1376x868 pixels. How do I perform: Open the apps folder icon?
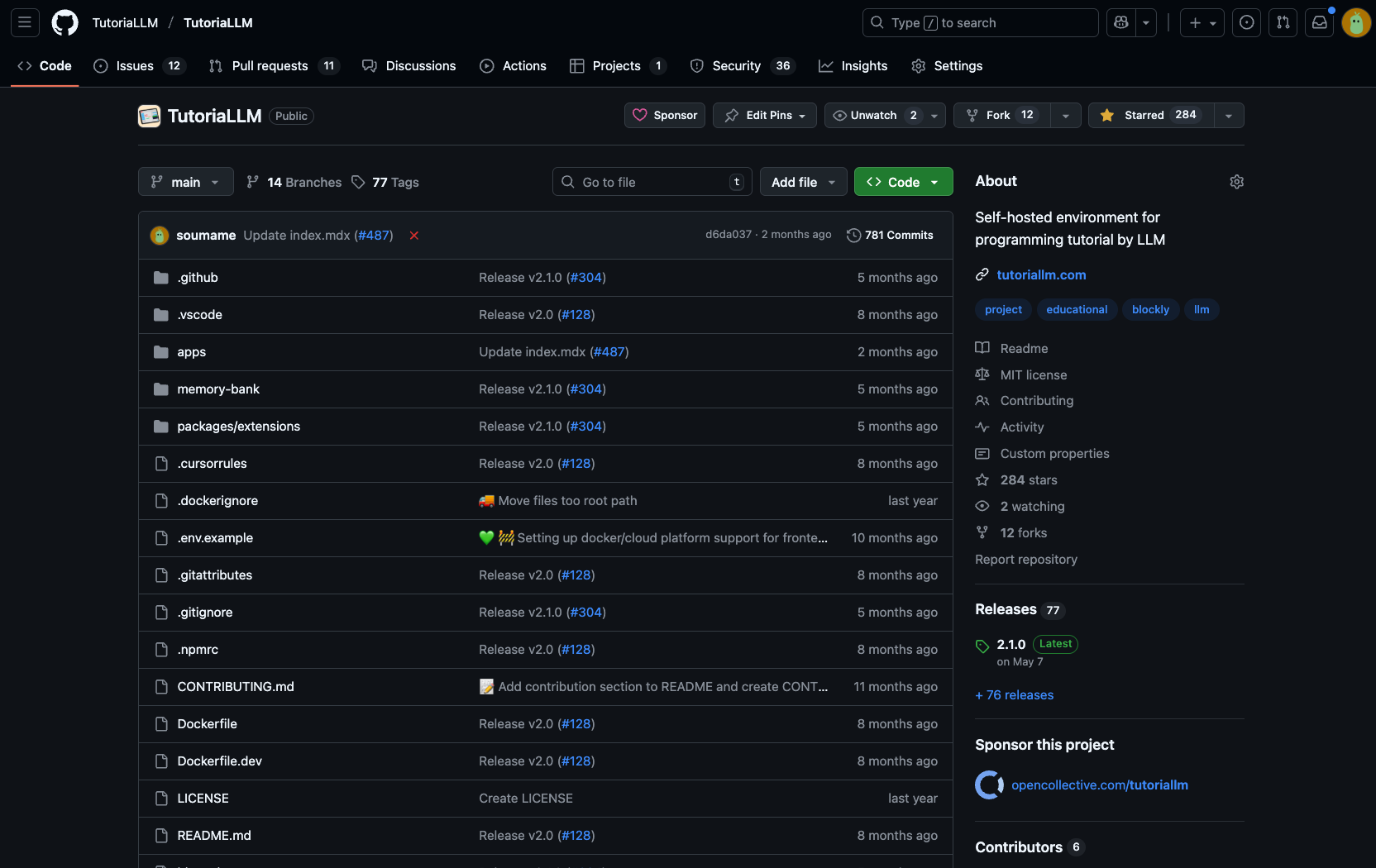161,352
